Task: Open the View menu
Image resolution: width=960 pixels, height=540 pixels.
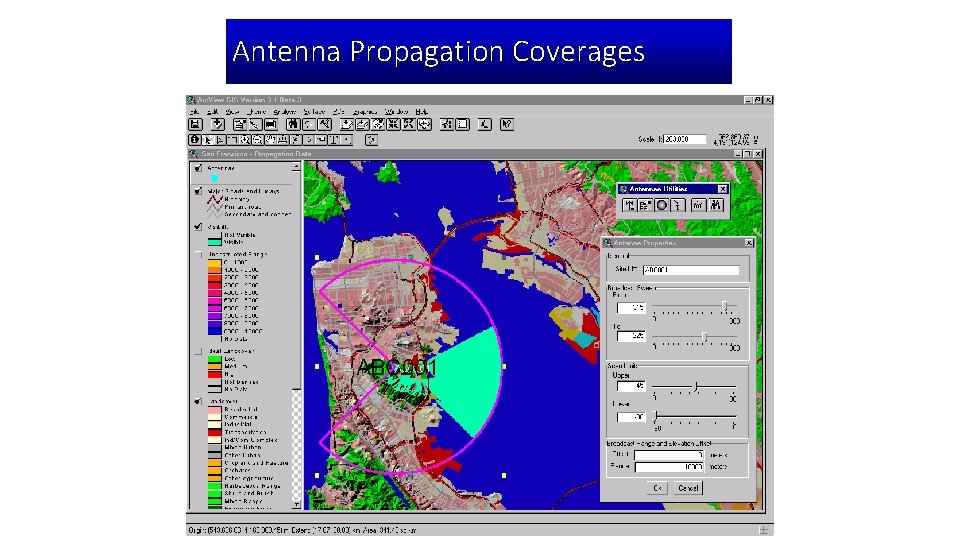Action: (232, 112)
